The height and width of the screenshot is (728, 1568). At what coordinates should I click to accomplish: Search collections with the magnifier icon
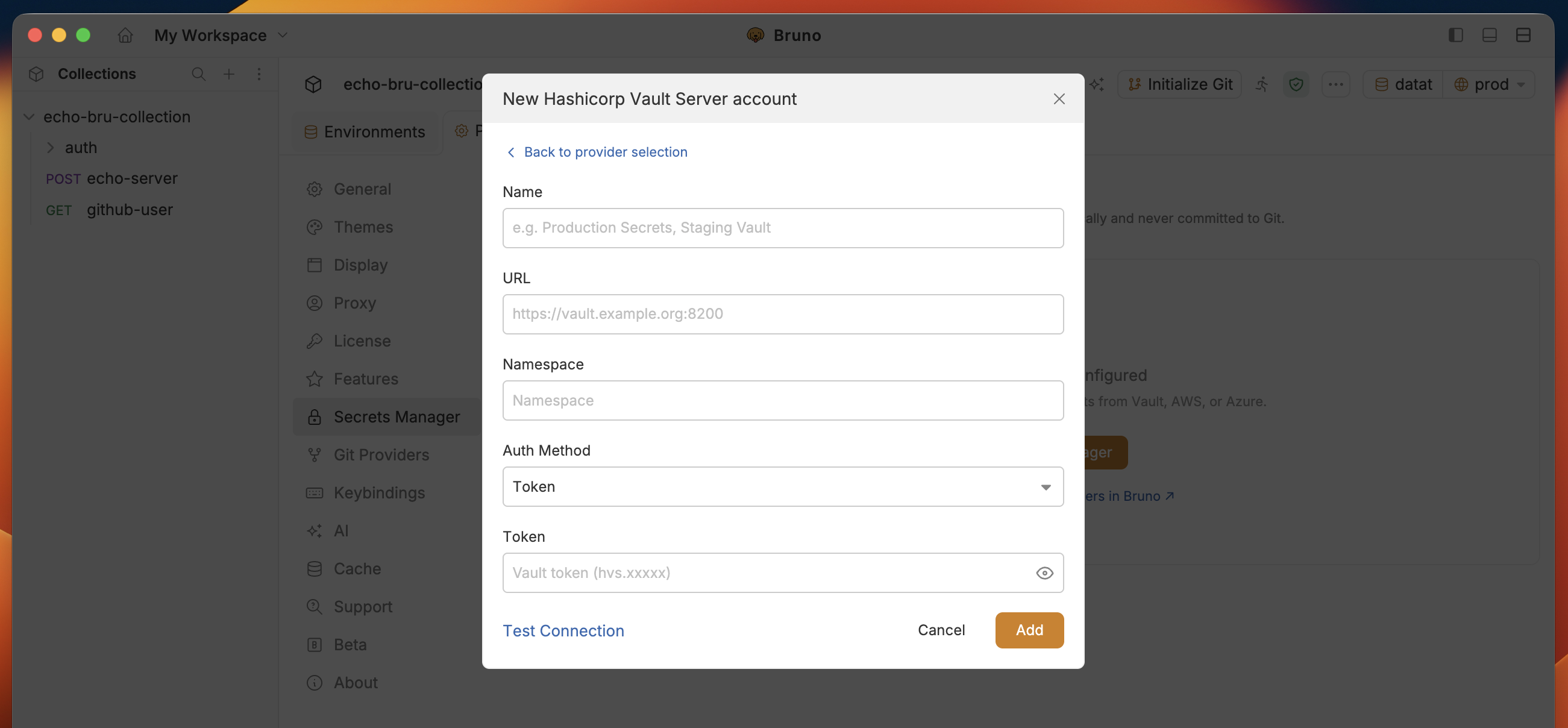(x=198, y=74)
